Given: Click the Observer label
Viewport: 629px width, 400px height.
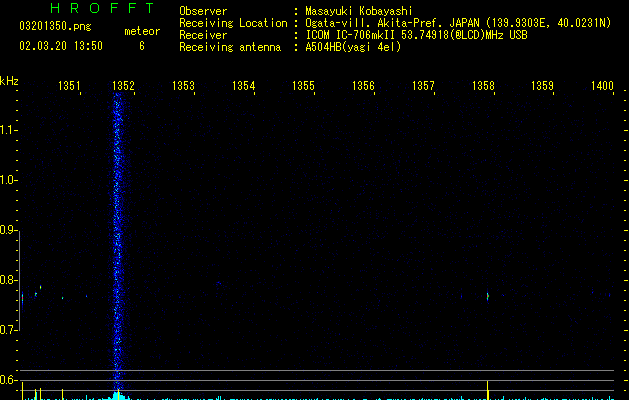Looking at the screenshot, I should [x=203, y=11].
